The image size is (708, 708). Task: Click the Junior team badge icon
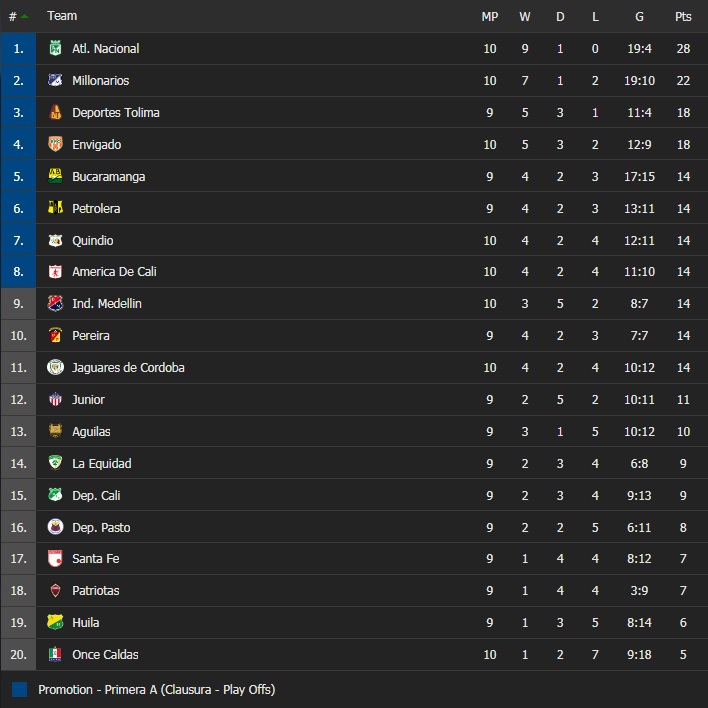point(56,399)
